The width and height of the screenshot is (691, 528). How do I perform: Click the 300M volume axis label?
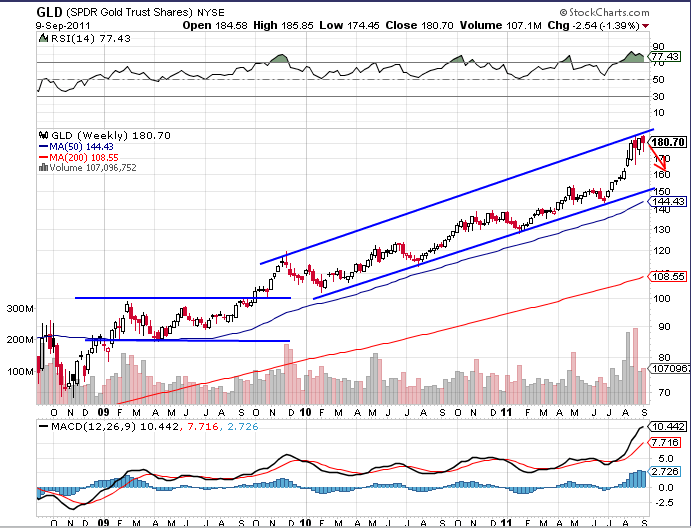point(20,309)
